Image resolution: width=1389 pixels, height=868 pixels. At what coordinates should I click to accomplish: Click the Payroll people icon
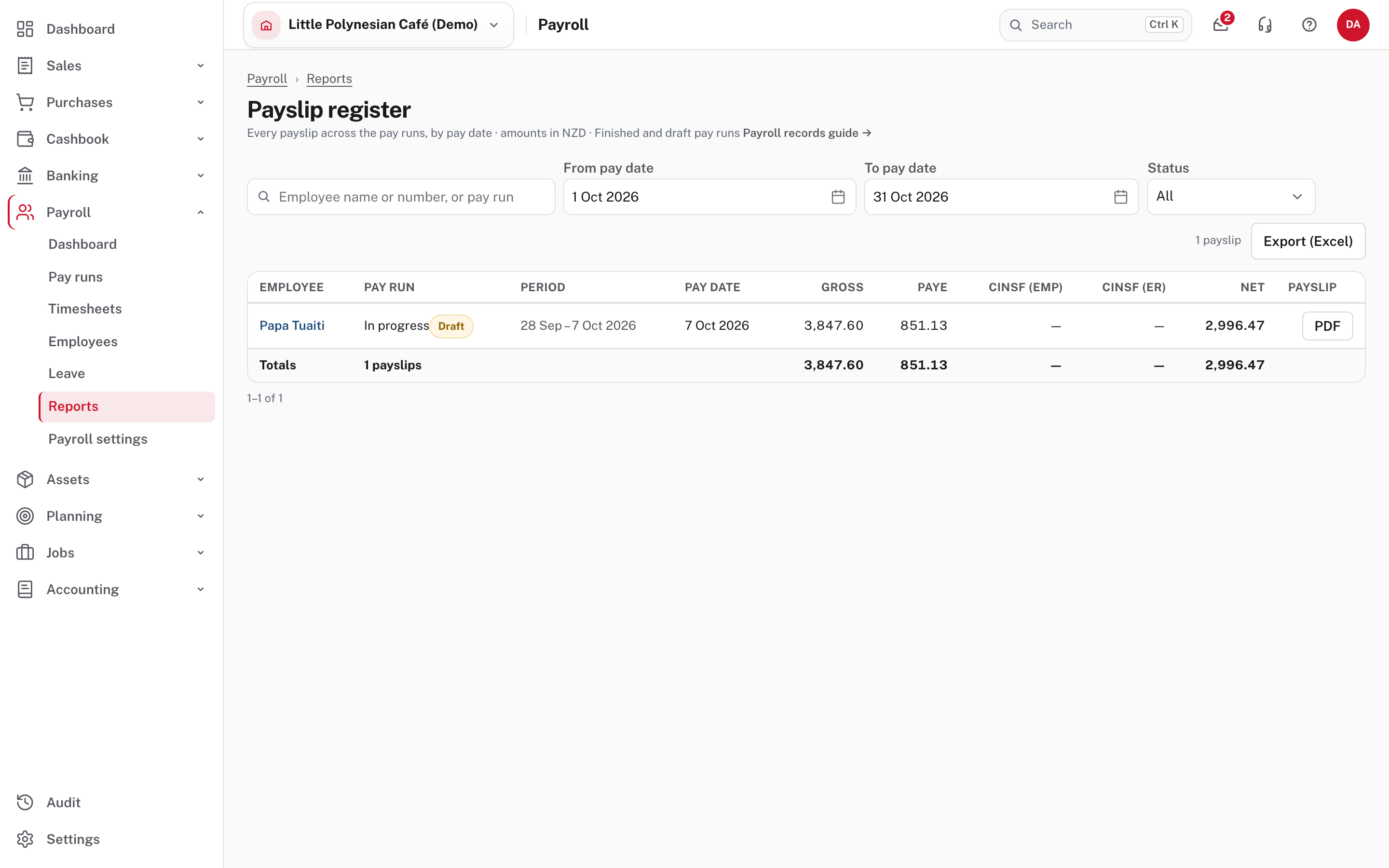pos(25,212)
